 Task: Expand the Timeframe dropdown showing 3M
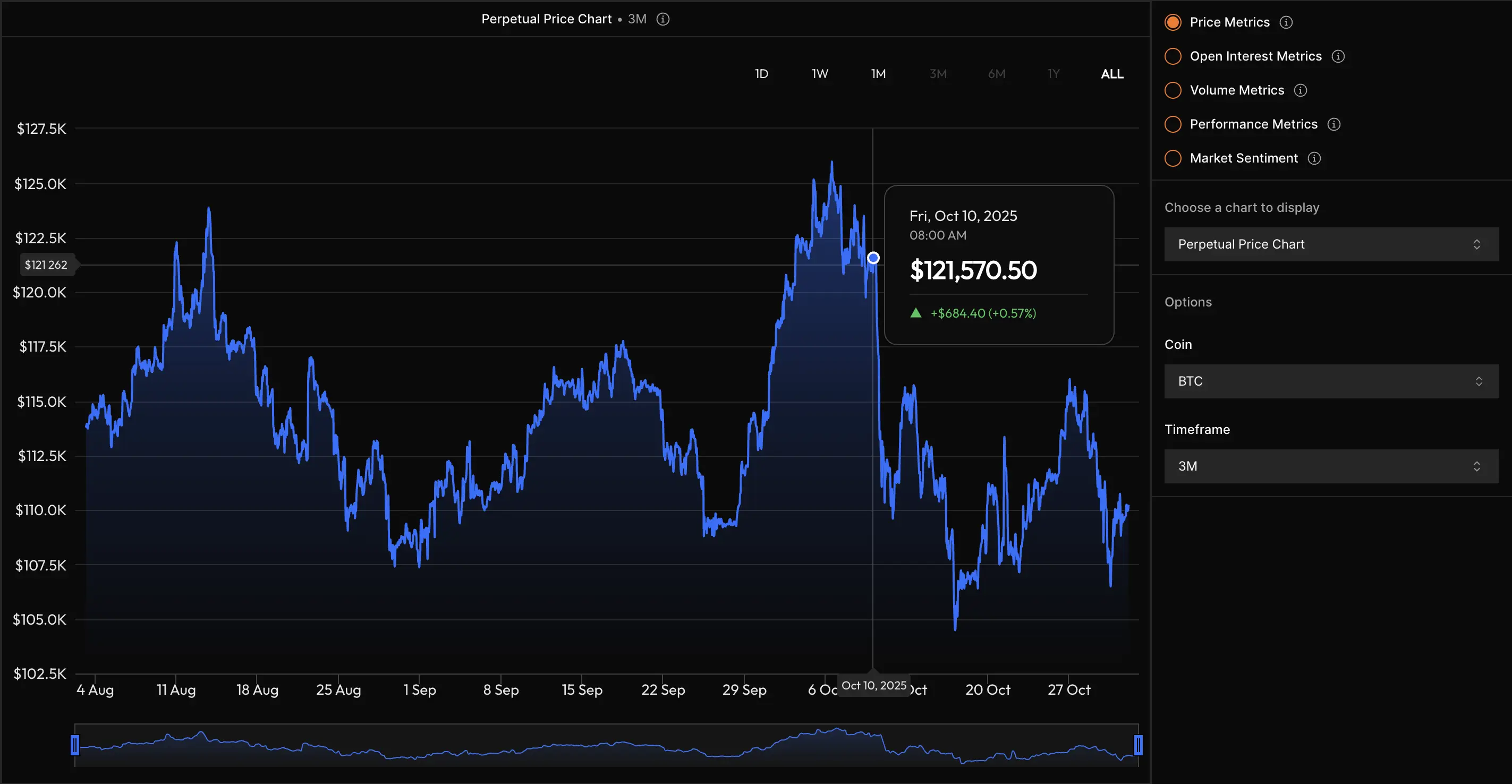1330,466
